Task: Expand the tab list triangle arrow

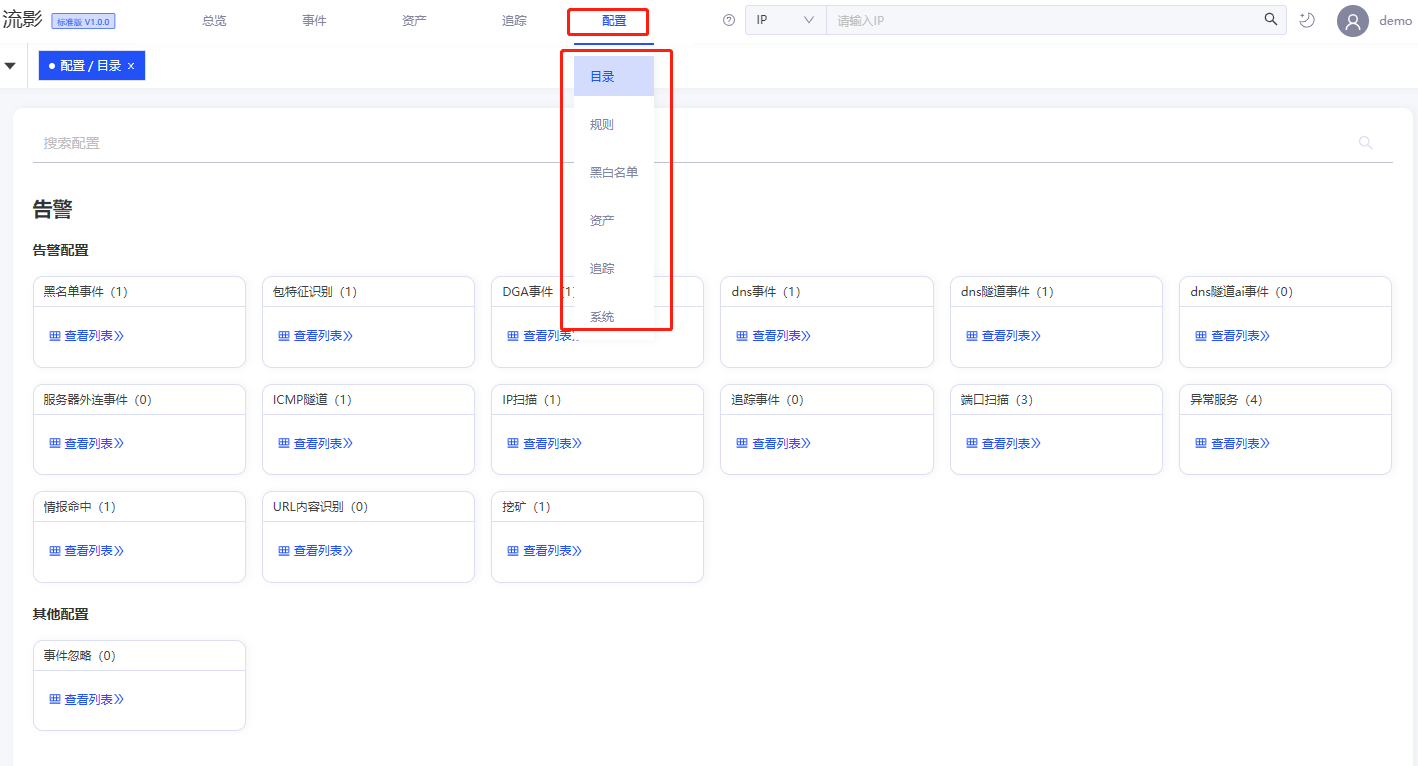Action: tap(10, 66)
